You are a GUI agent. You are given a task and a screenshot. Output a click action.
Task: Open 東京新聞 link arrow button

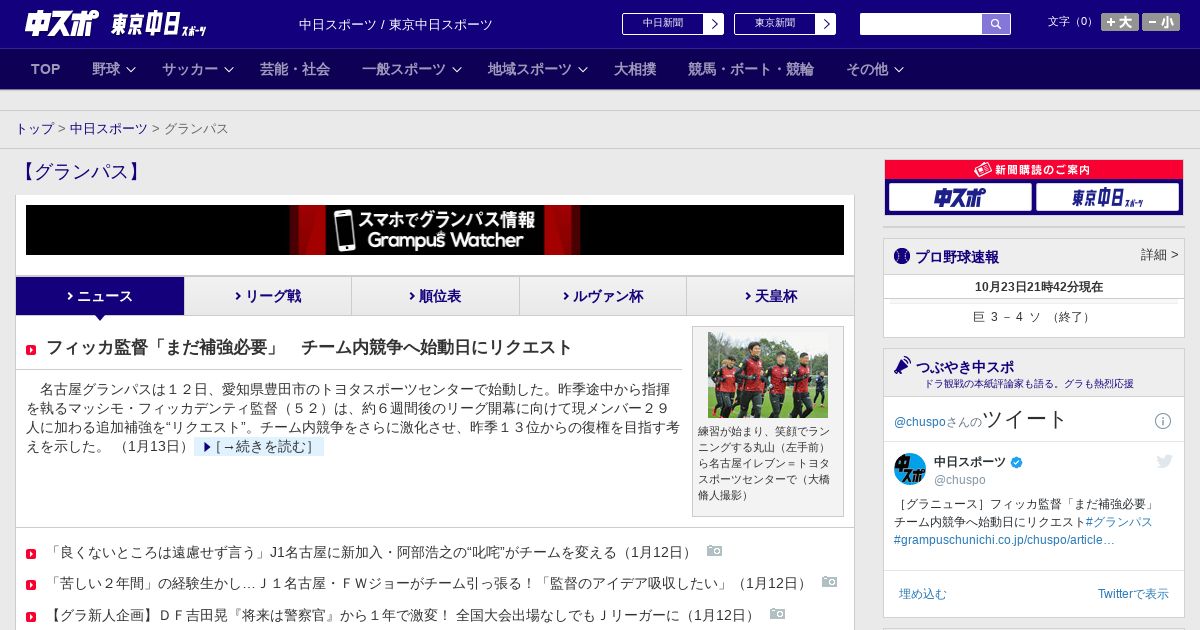[825, 24]
